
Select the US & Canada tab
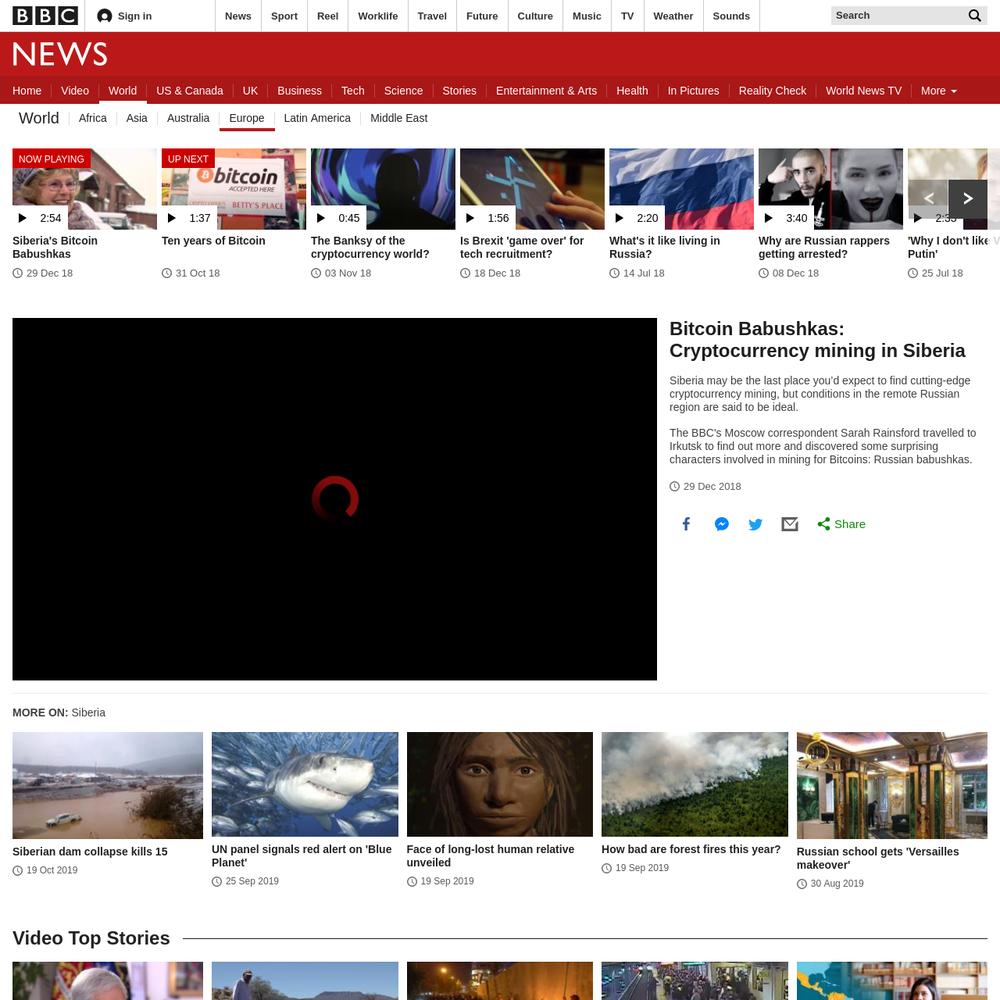[189, 91]
